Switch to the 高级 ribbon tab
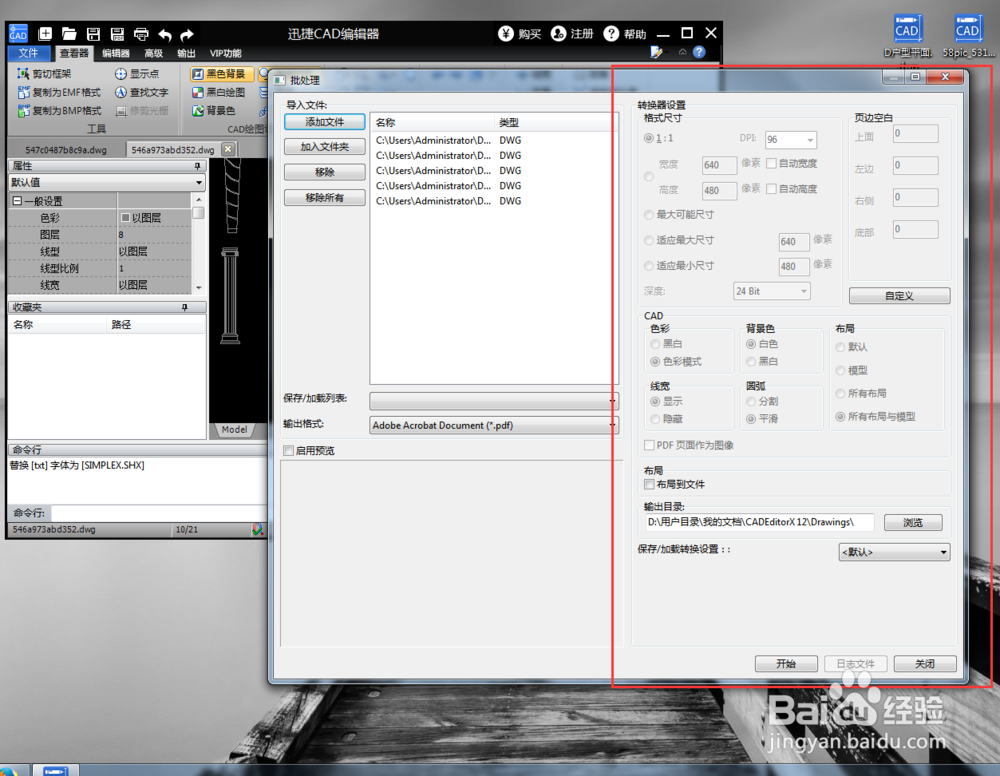1000x776 pixels. click(x=153, y=54)
